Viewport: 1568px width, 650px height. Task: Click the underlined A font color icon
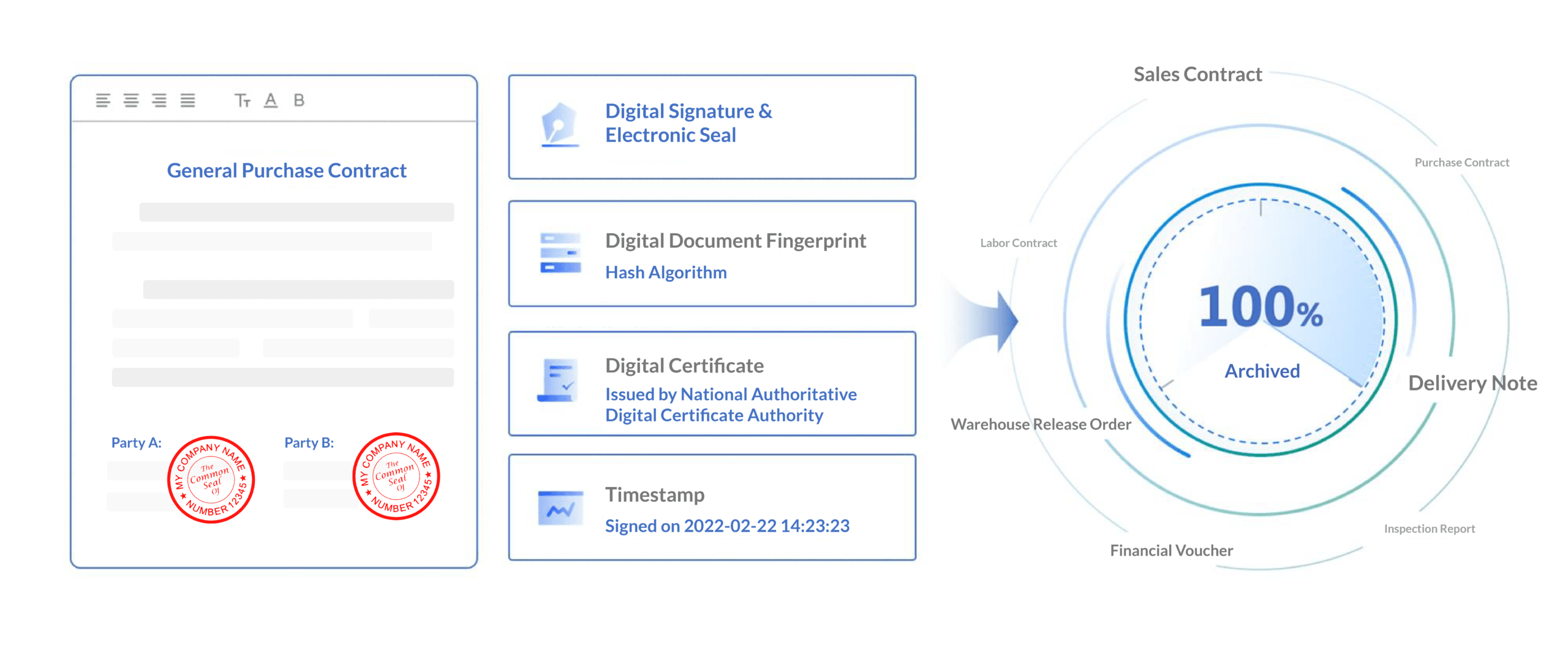(271, 100)
